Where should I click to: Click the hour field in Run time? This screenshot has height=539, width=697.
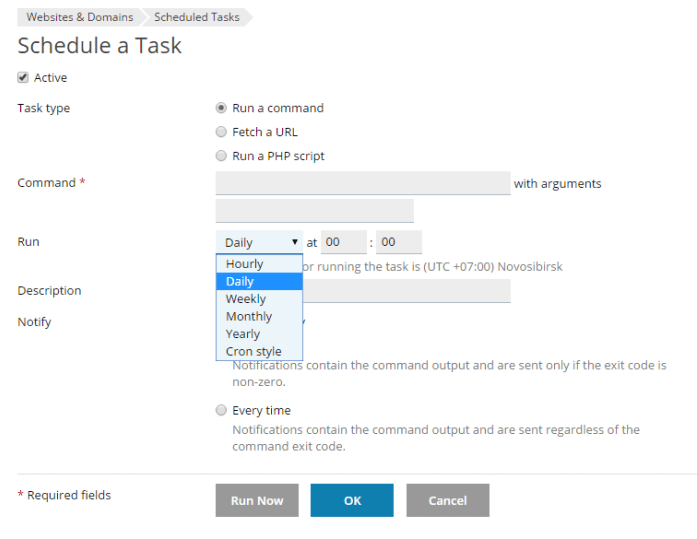(x=343, y=242)
